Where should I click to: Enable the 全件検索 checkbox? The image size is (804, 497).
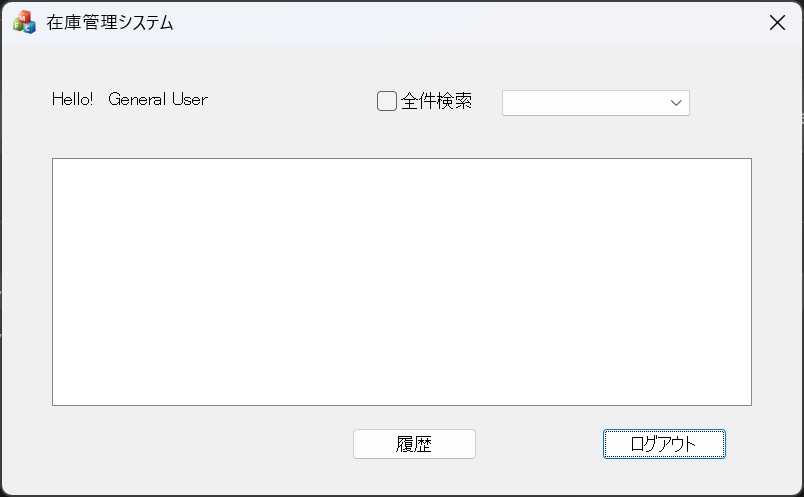point(387,101)
